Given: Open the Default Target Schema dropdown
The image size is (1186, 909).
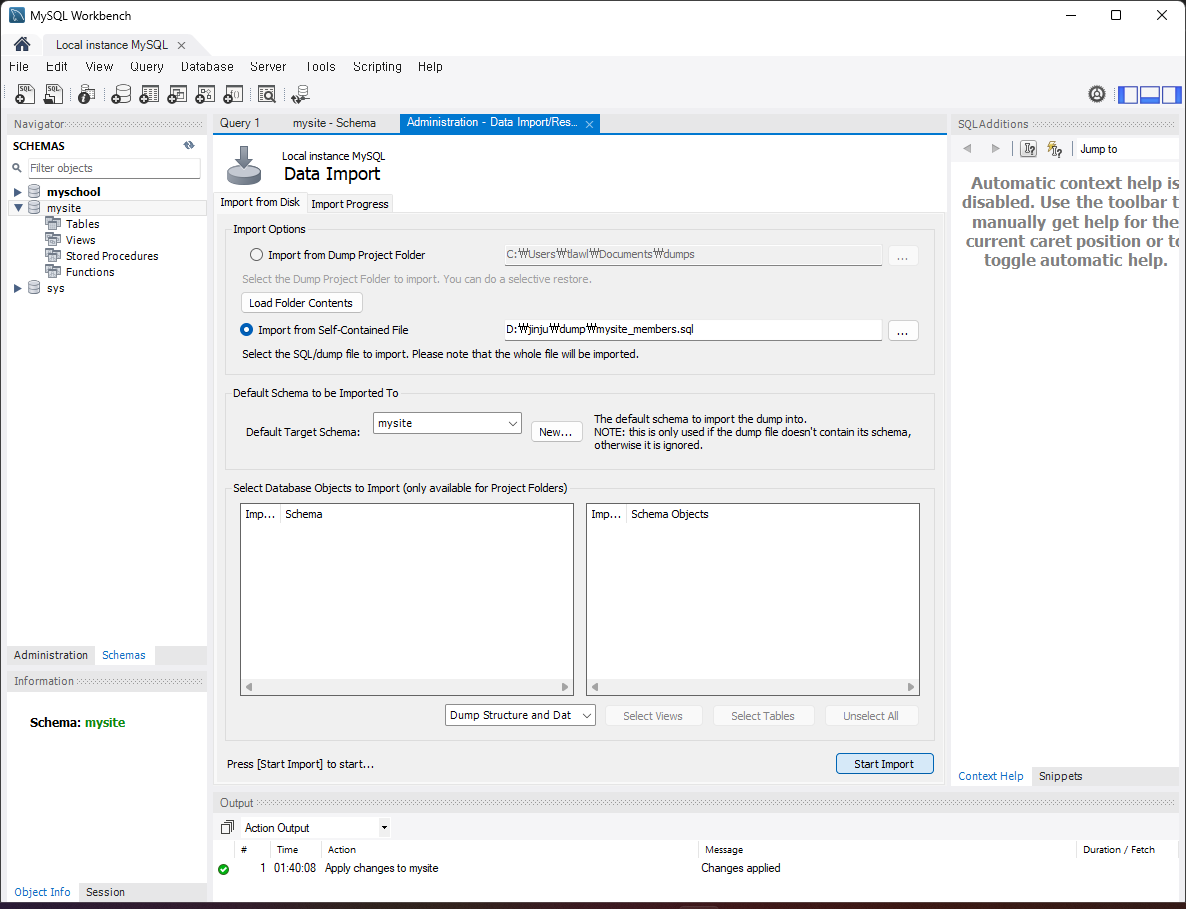Looking at the screenshot, I should [x=447, y=423].
